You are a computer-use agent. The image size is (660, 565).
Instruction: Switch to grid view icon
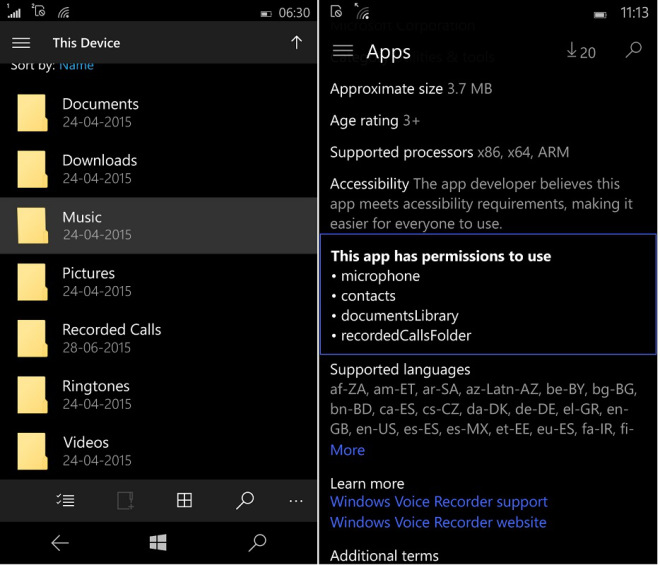coord(184,500)
